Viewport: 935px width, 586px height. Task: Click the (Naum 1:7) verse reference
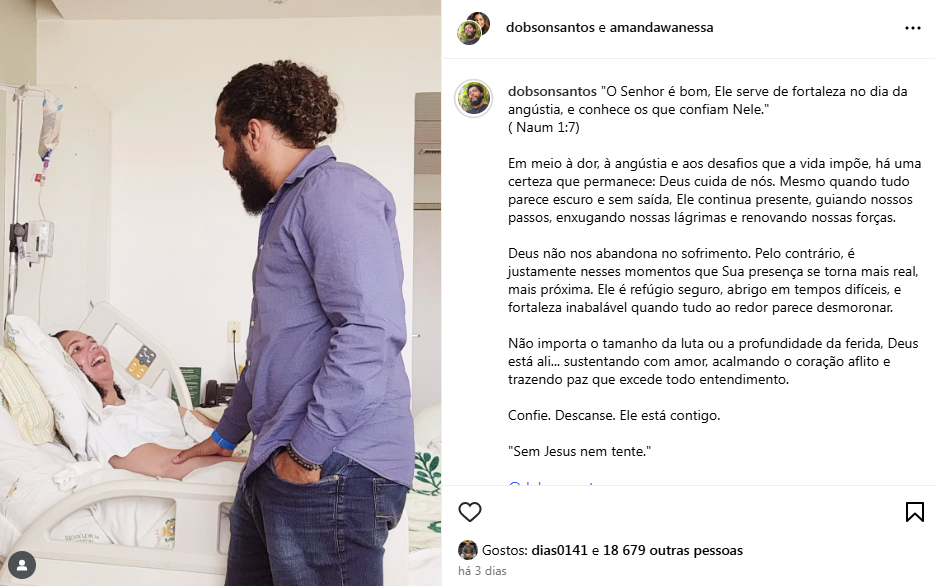(543, 127)
